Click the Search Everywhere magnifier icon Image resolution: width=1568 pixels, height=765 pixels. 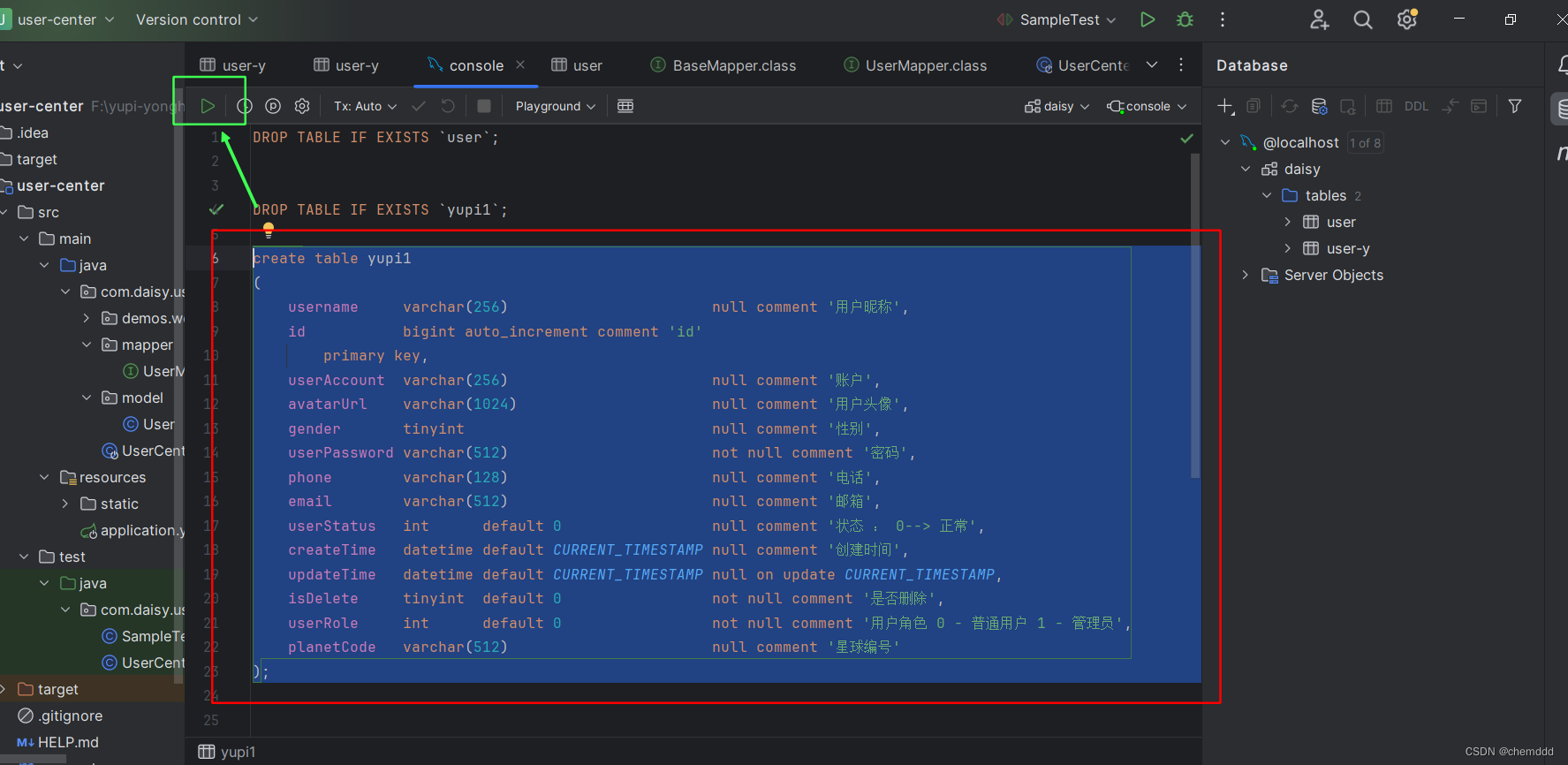point(1363,19)
